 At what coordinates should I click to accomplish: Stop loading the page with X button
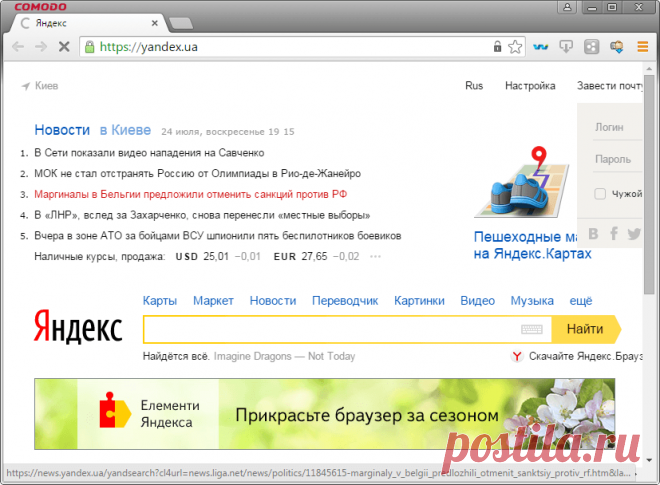coord(64,46)
